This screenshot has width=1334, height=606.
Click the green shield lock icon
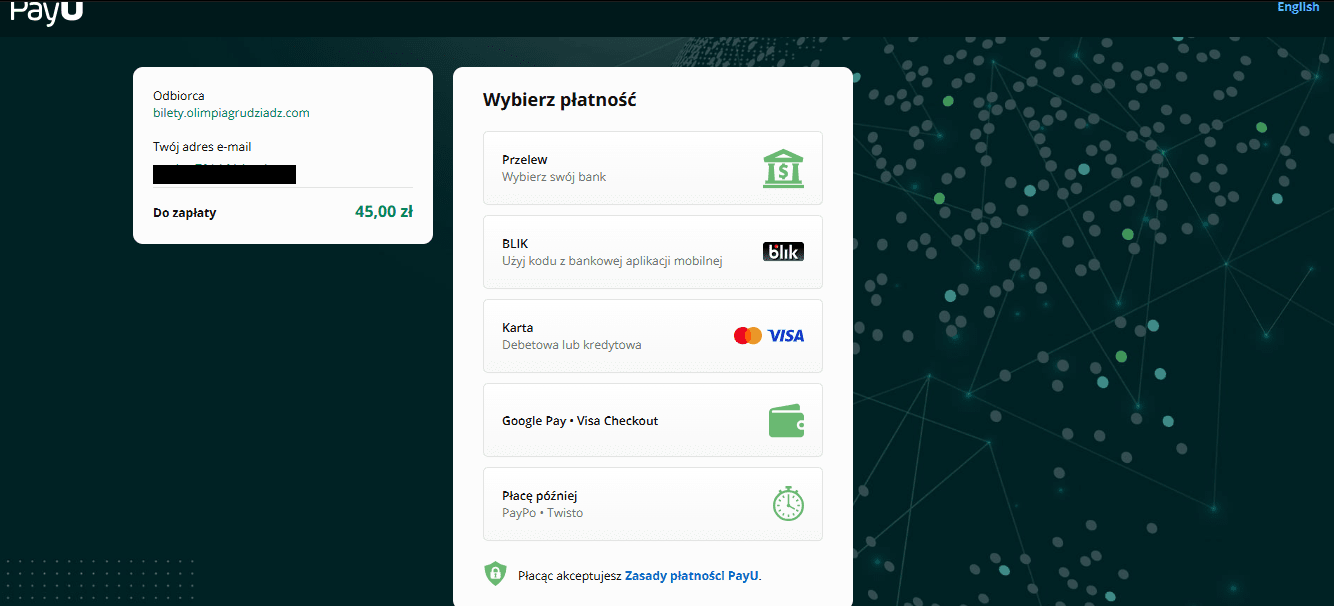pyautogui.click(x=495, y=574)
